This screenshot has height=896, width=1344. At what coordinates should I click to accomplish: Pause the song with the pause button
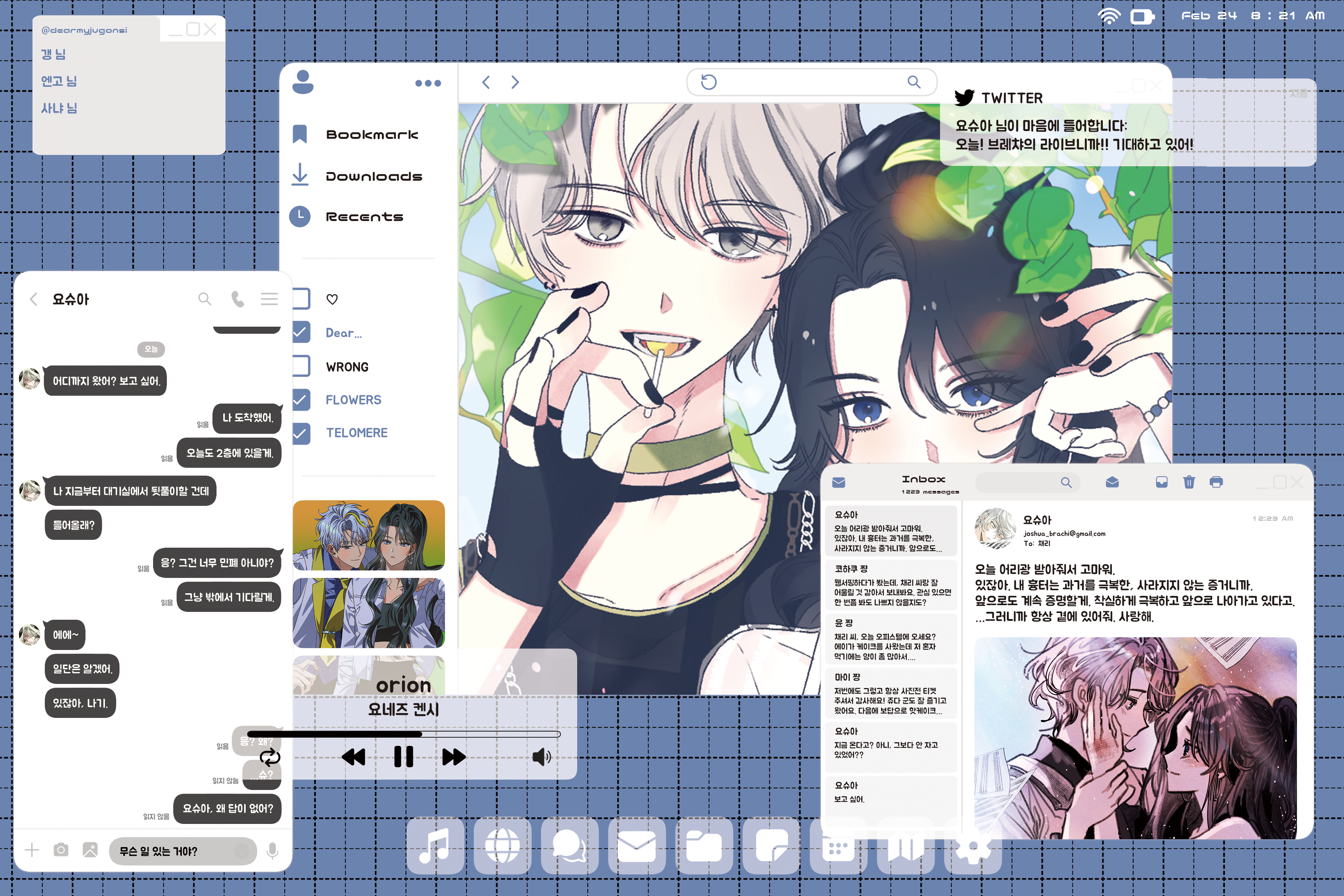tap(404, 757)
